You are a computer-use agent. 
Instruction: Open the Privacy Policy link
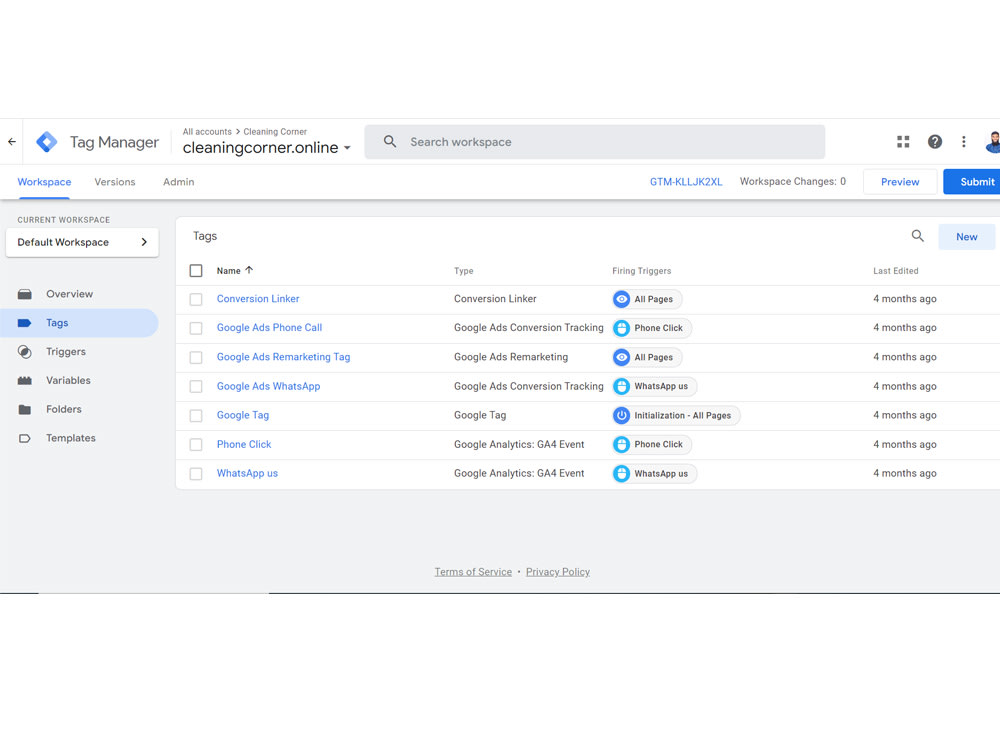[x=557, y=572]
